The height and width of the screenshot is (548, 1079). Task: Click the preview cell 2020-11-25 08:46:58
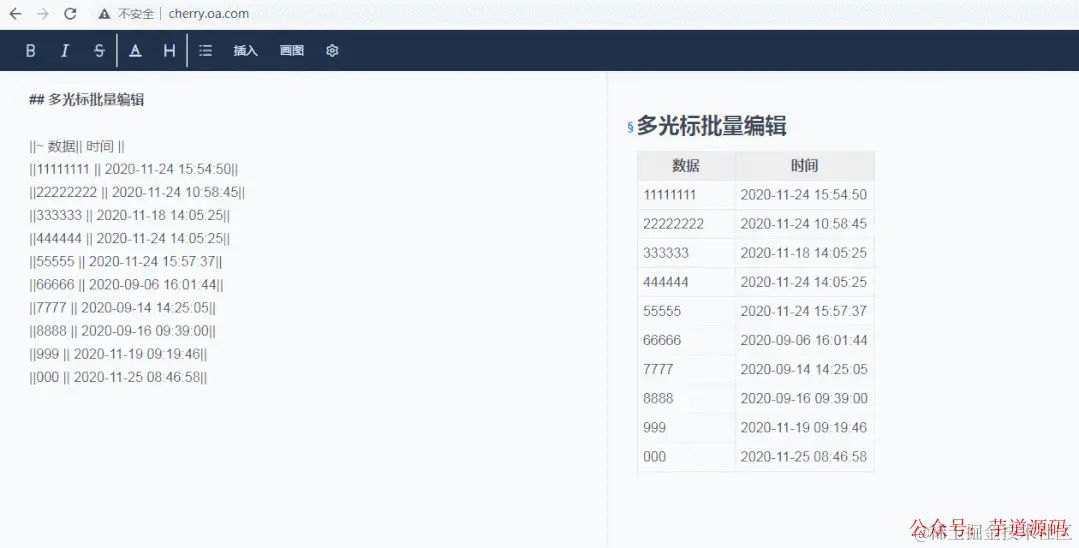click(804, 456)
